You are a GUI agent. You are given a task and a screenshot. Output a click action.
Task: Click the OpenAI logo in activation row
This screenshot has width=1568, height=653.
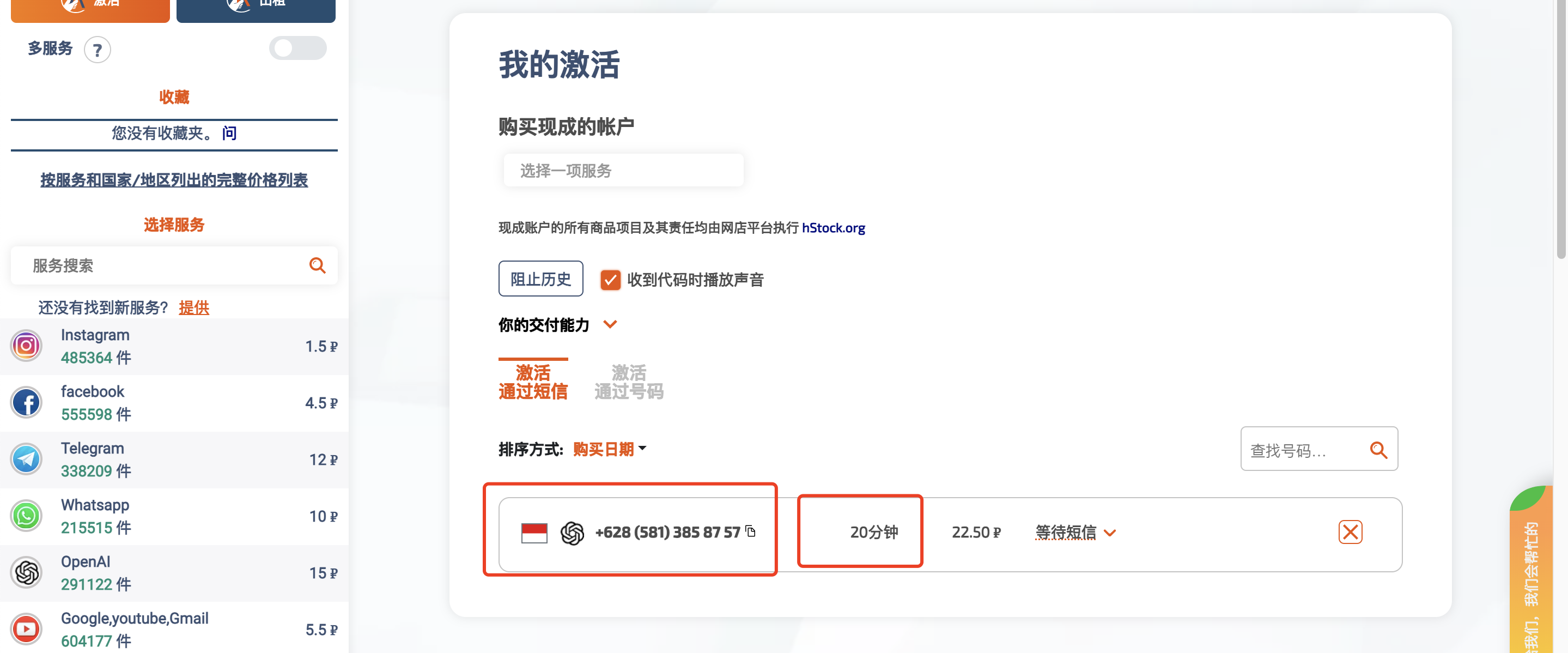(x=572, y=533)
